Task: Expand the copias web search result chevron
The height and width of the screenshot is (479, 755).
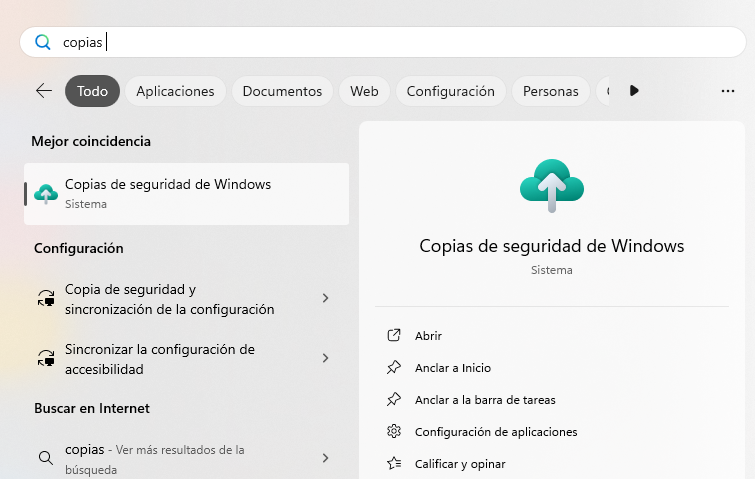Action: click(325, 458)
